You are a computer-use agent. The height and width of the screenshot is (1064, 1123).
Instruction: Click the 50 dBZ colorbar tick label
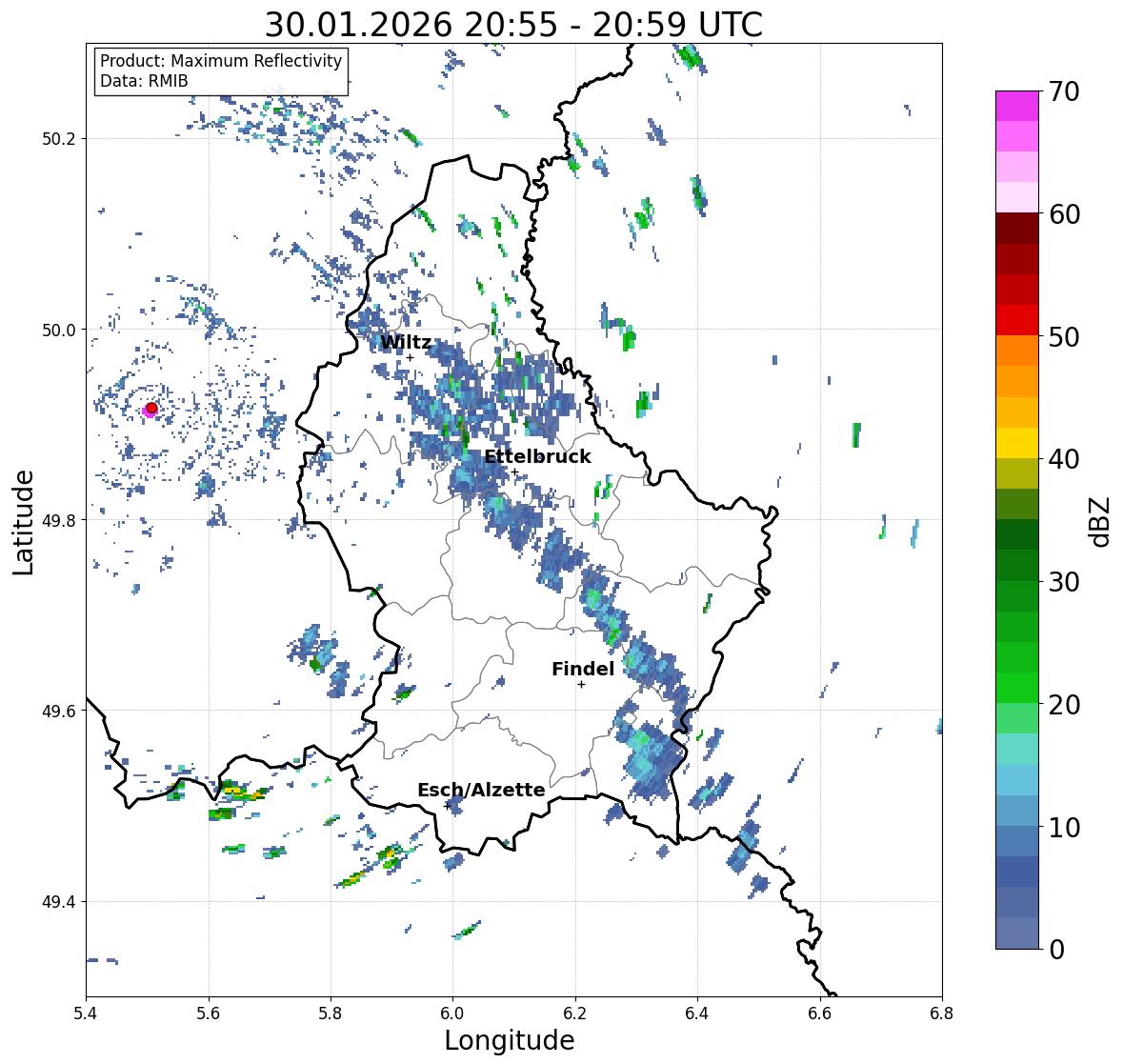coord(1064,336)
